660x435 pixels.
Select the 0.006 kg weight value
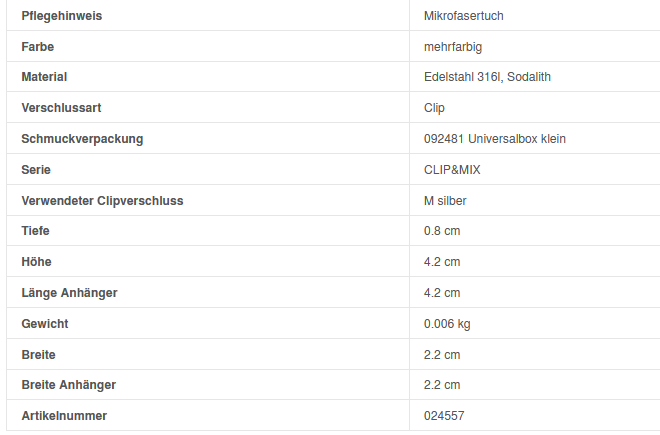coord(447,324)
